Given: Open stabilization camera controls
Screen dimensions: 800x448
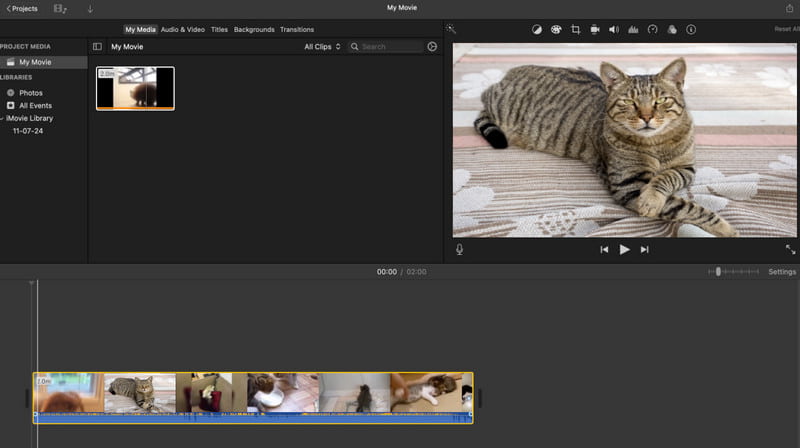Looking at the screenshot, I should pos(595,30).
